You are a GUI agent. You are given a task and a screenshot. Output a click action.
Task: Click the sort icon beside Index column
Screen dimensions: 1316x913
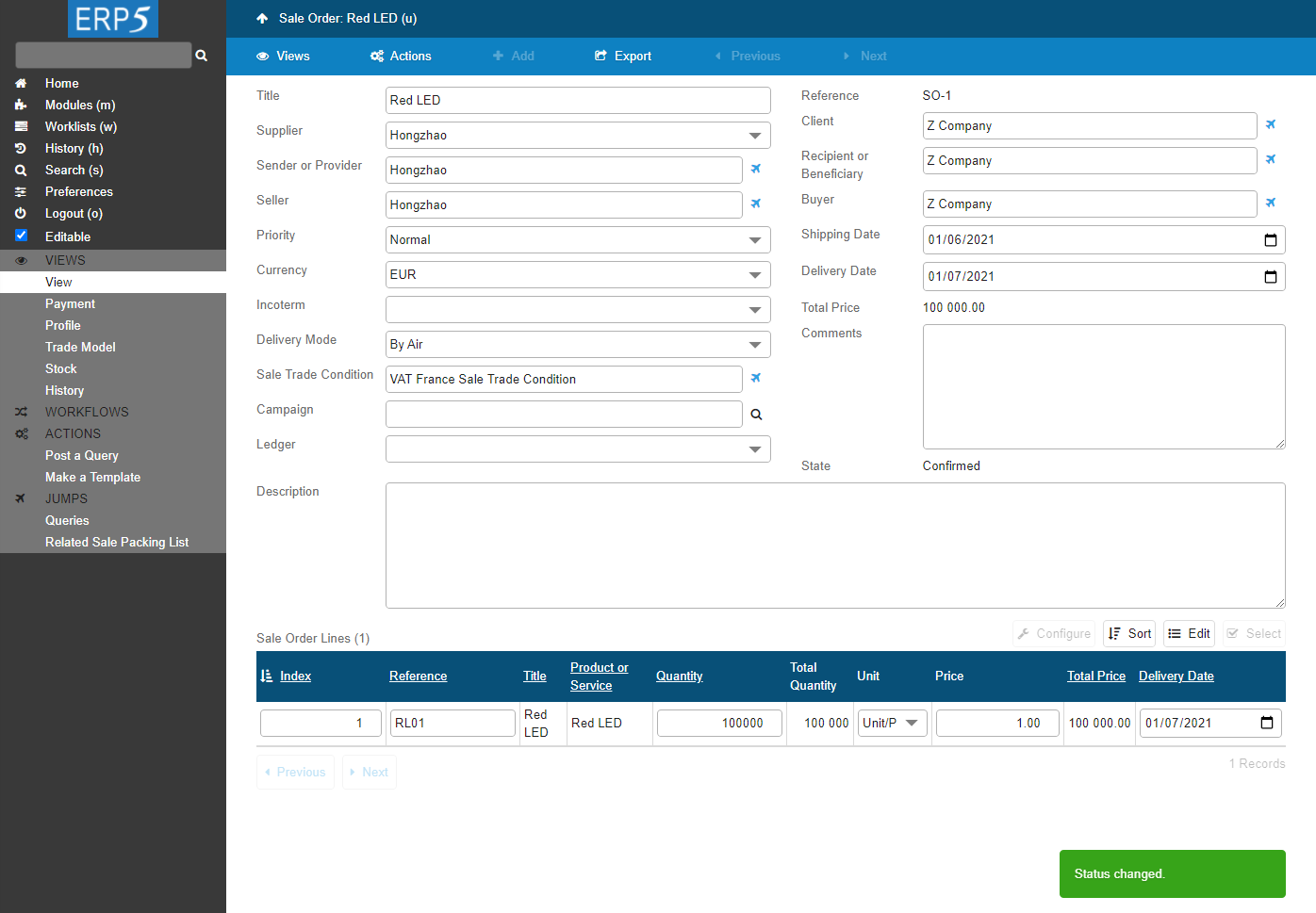click(266, 676)
